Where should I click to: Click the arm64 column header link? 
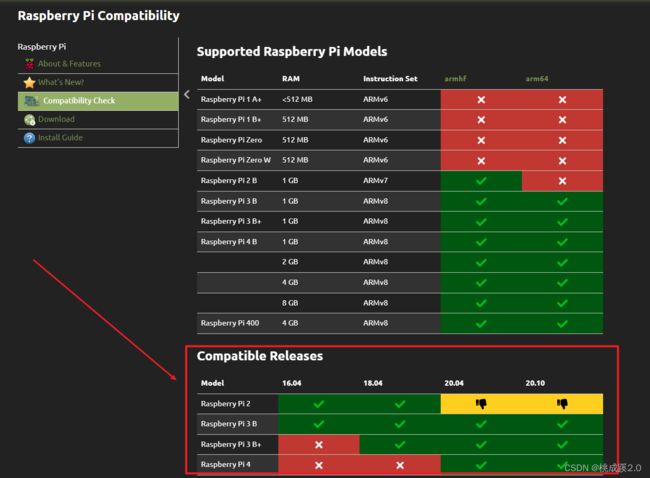(x=537, y=78)
